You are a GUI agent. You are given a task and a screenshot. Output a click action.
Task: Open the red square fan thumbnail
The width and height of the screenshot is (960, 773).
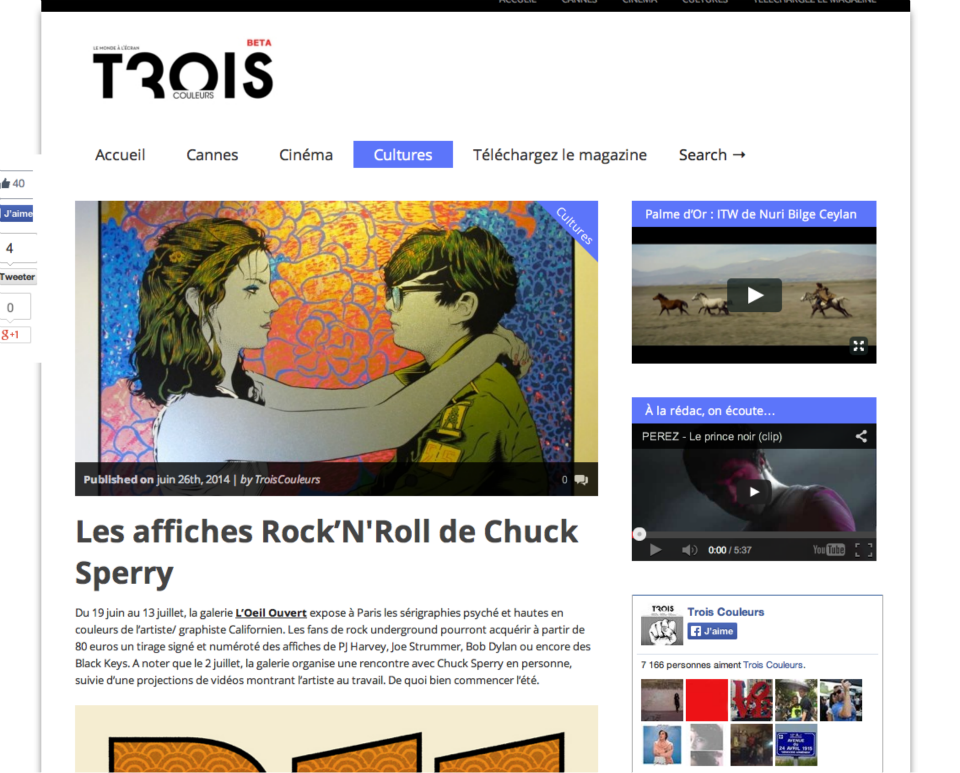tap(707, 700)
